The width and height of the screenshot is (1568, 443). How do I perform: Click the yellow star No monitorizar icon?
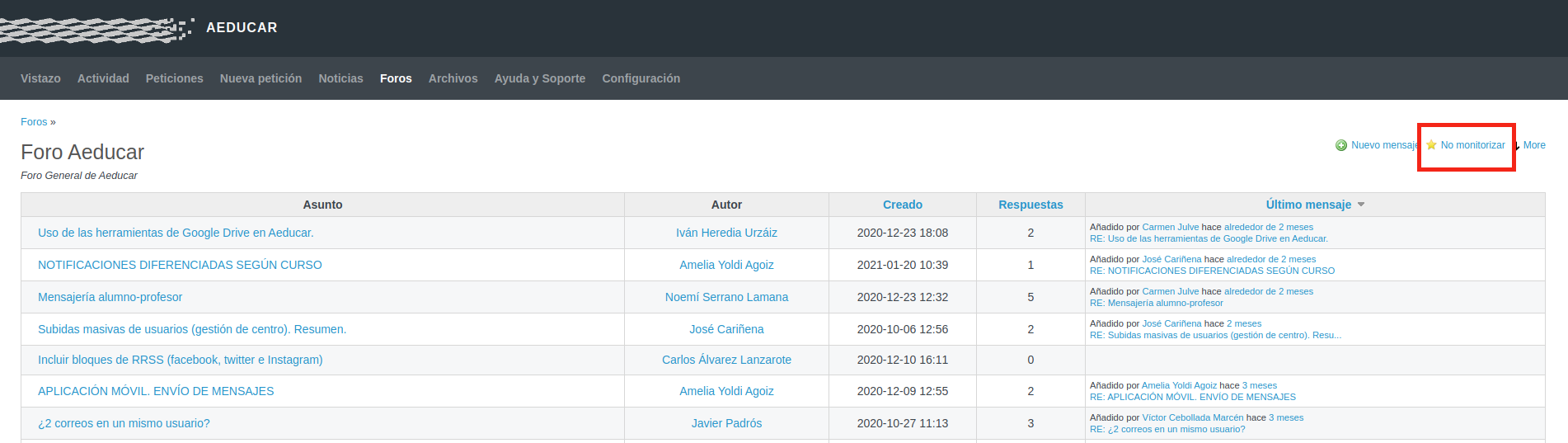click(x=1431, y=145)
